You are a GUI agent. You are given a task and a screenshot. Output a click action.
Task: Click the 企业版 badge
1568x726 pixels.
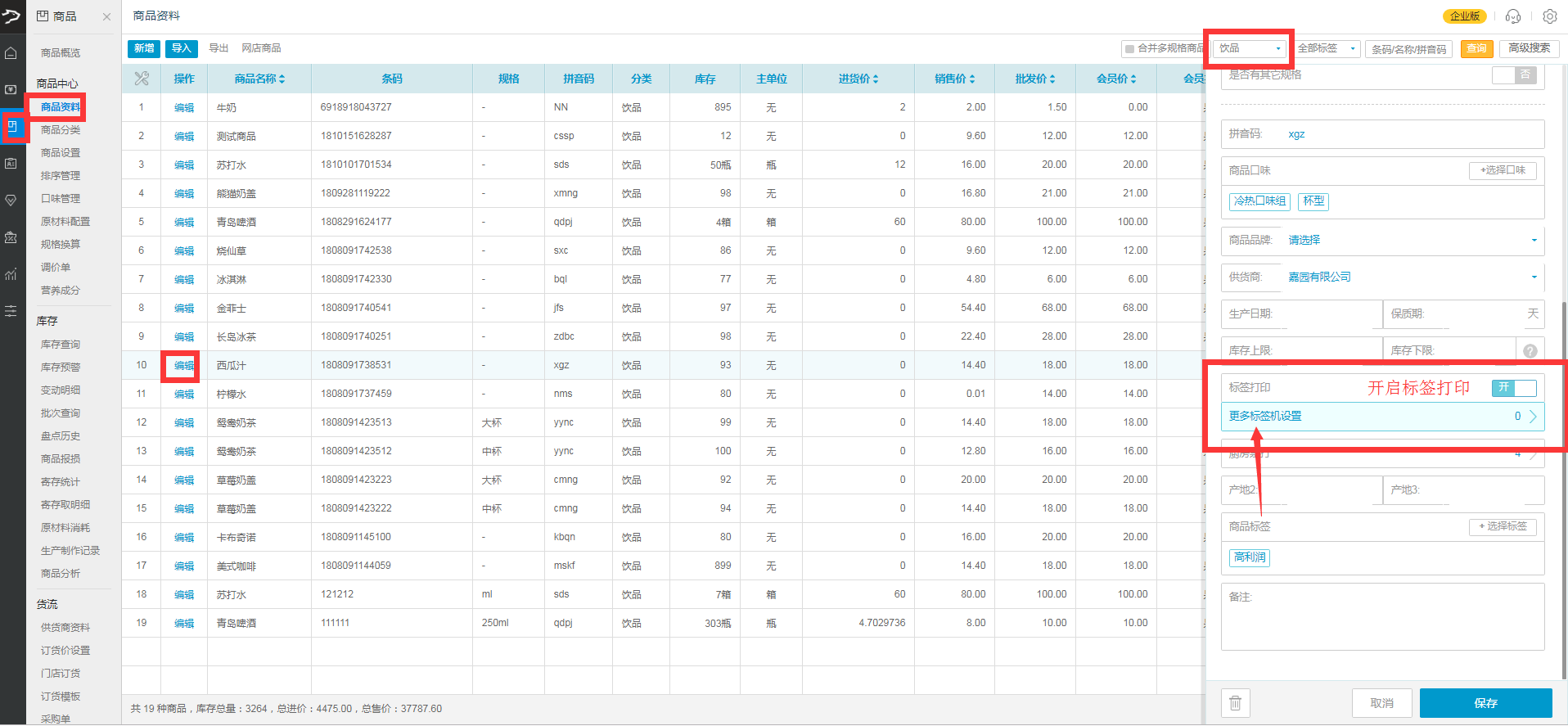[1465, 16]
